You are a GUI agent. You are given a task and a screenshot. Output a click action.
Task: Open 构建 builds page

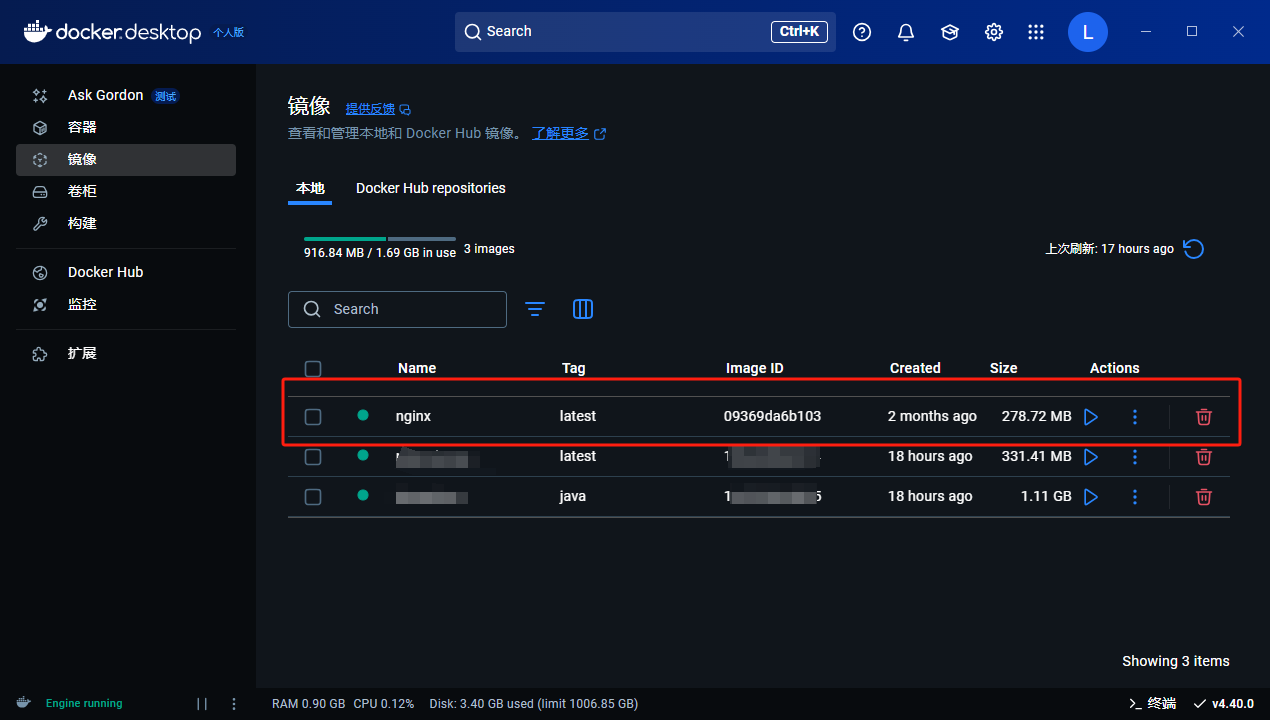point(126,224)
